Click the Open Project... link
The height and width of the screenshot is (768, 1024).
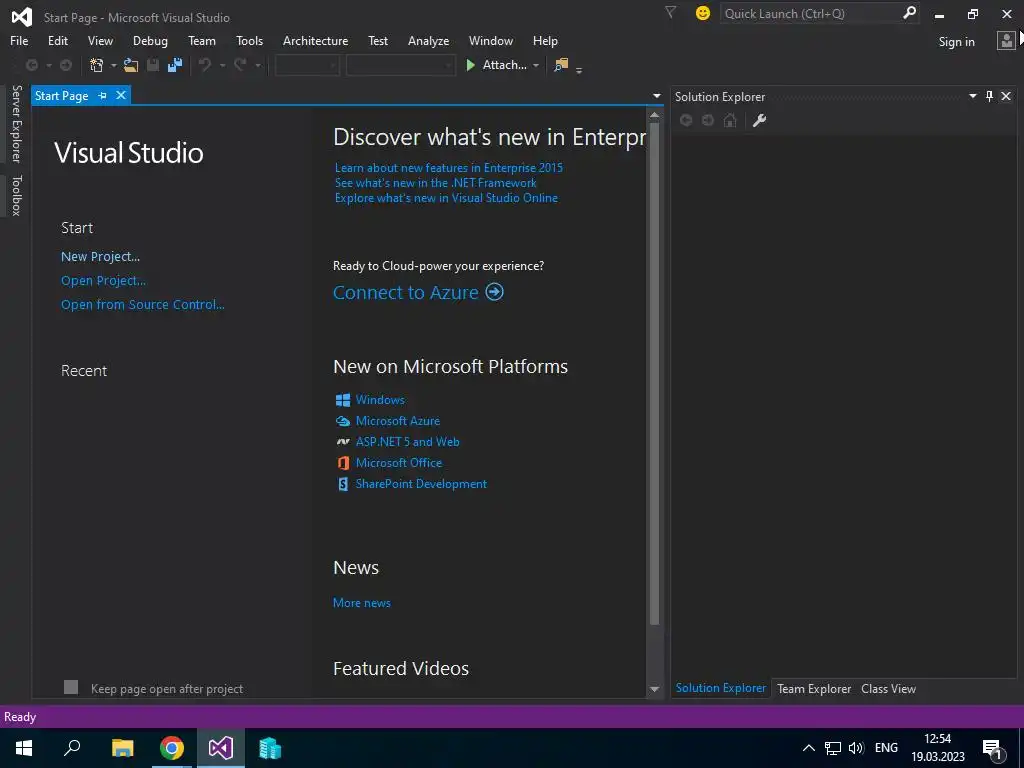(x=103, y=281)
